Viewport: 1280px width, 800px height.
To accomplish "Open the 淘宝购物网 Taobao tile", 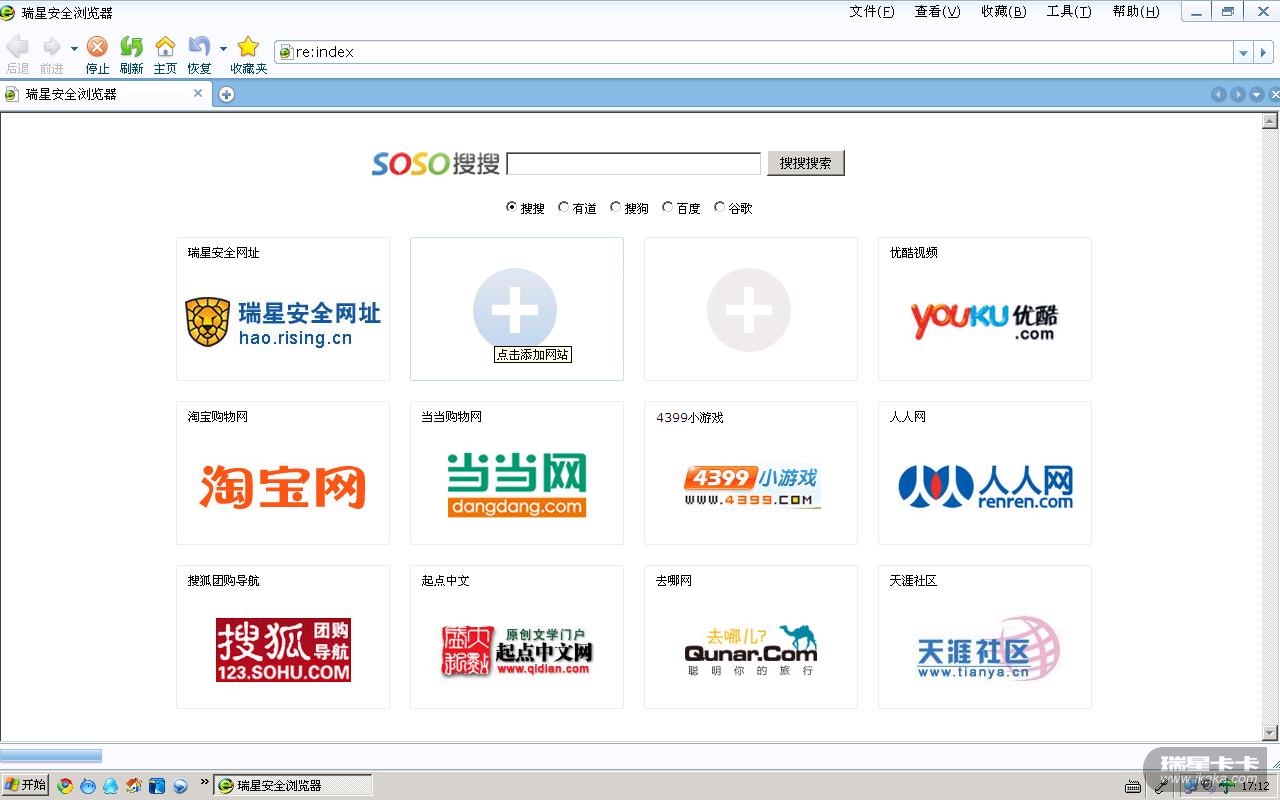I will point(283,473).
